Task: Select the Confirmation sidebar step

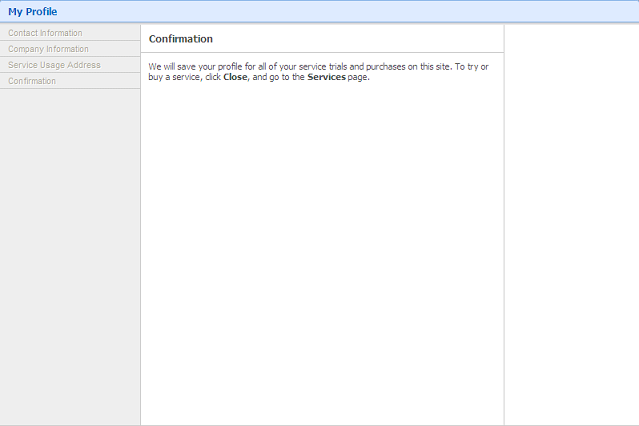Action: [x=70, y=81]
